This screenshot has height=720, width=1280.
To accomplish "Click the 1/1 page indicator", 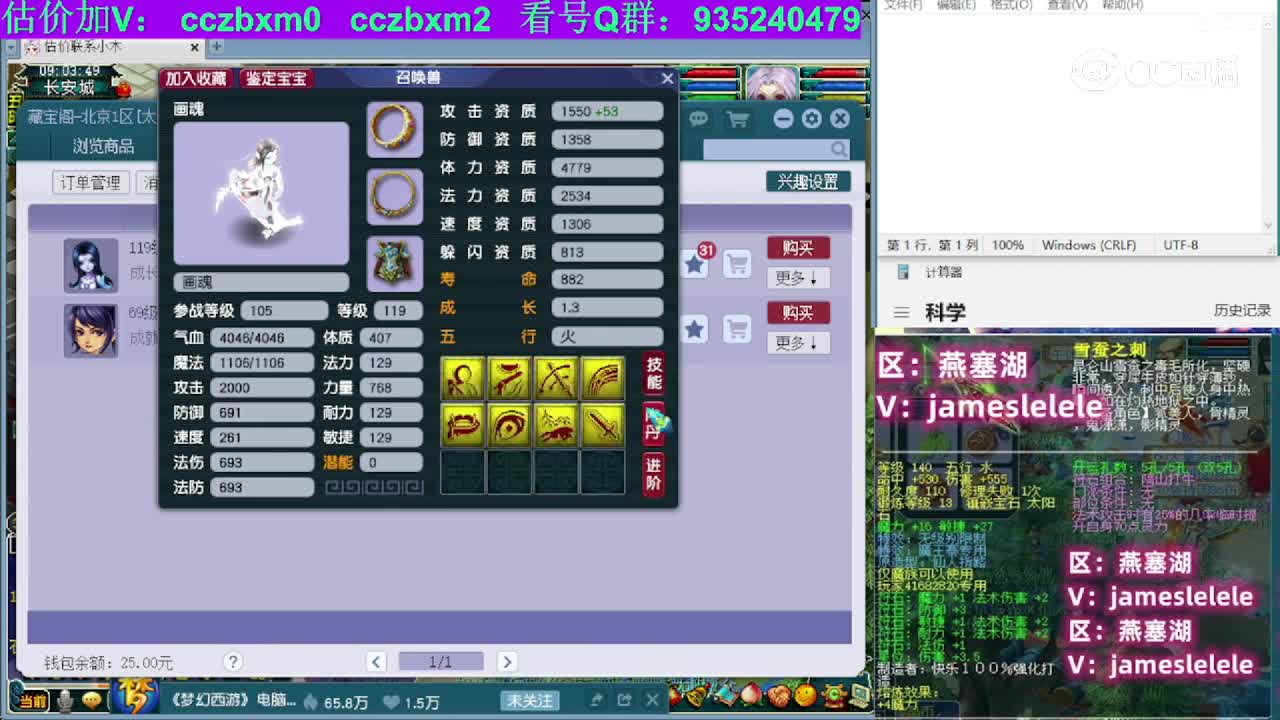I will click(x=441, y=661).
